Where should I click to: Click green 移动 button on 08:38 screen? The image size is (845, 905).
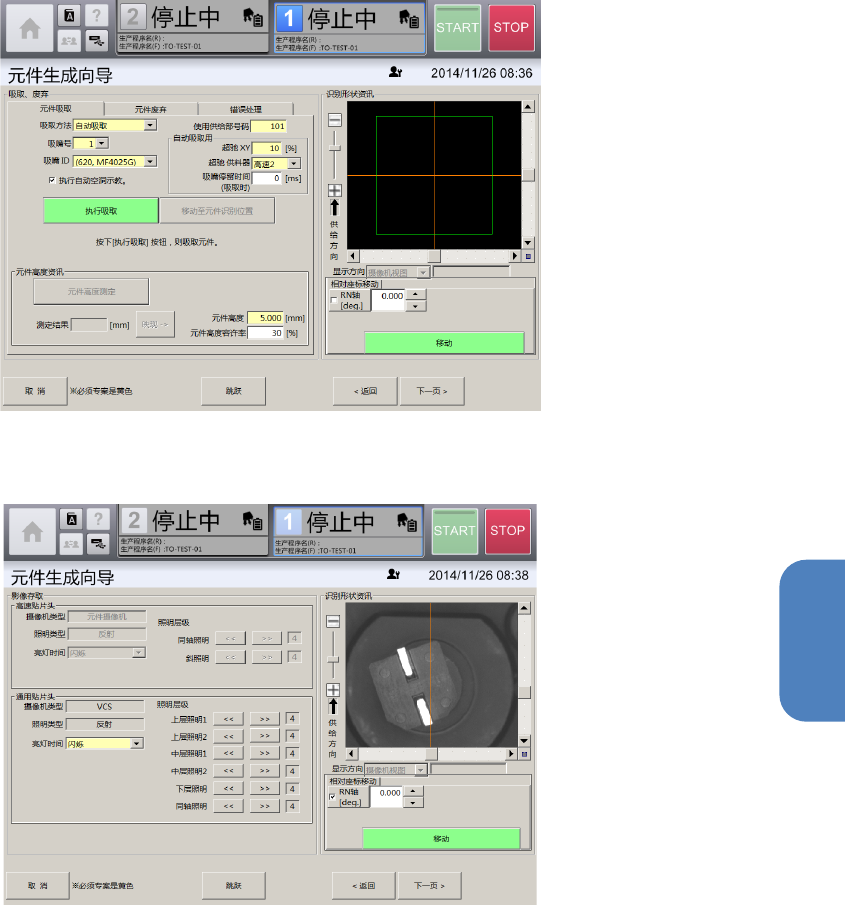pos(441,838)
